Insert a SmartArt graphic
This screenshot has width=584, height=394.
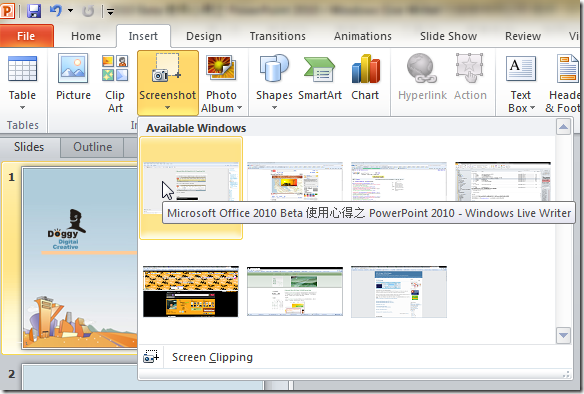click(320, 77)
